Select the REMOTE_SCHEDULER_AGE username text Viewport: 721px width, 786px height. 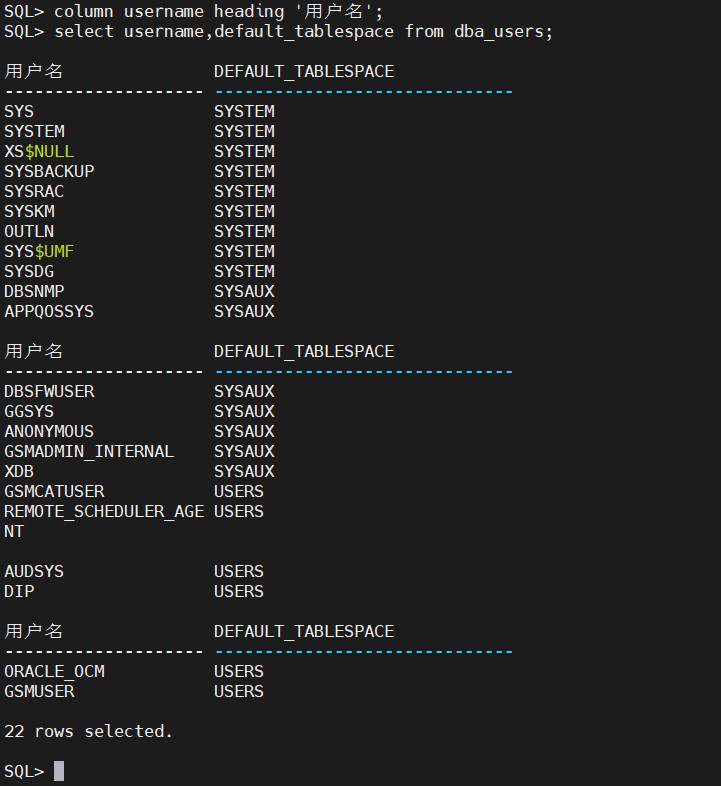coord(104,511)
